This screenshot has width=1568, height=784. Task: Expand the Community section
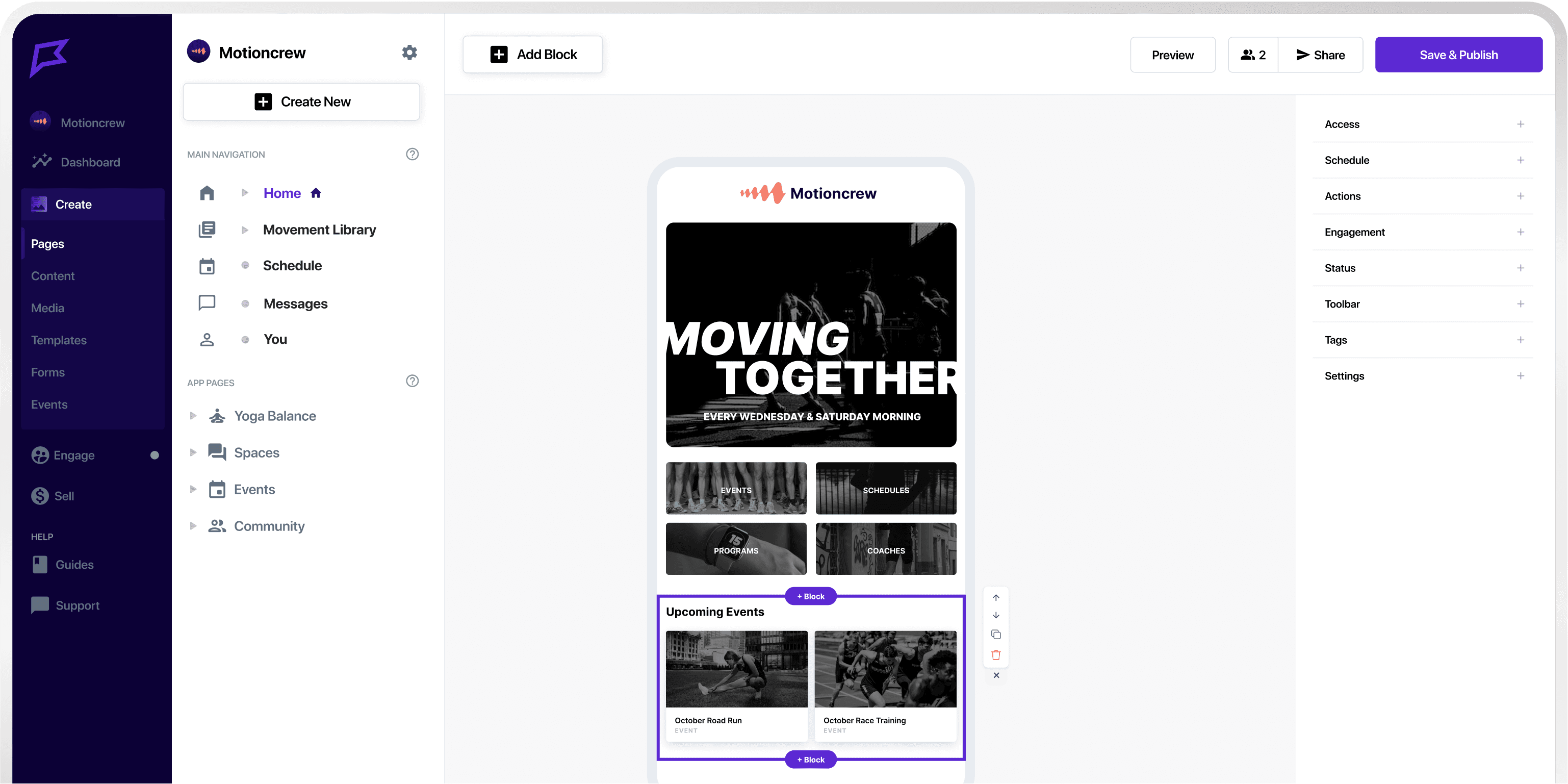tap(193, 526)
